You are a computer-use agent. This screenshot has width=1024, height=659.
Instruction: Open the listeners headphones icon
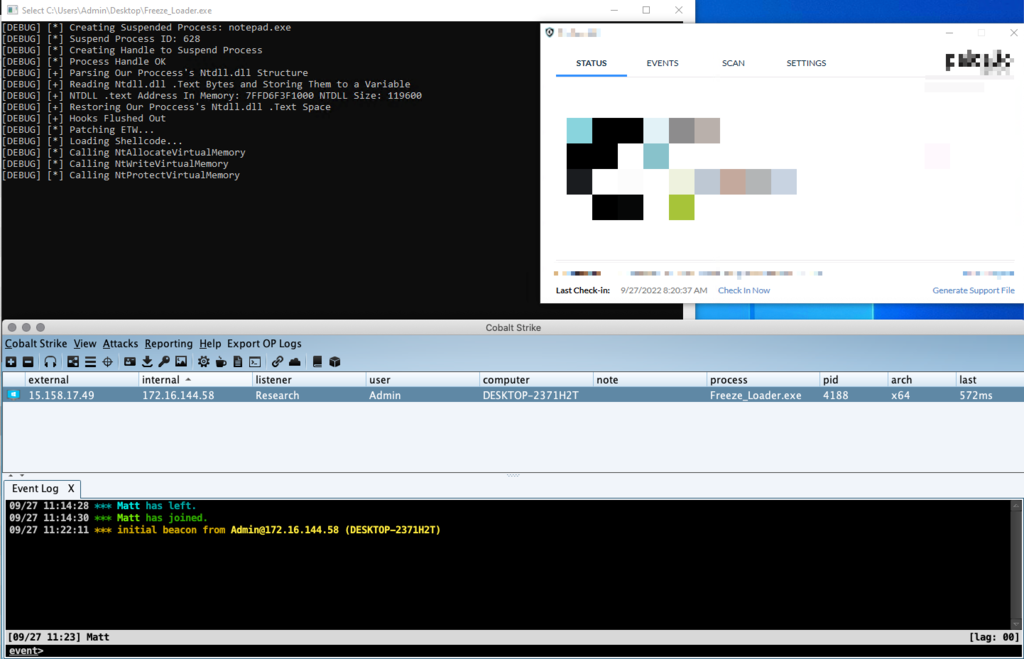pos(50,362)
